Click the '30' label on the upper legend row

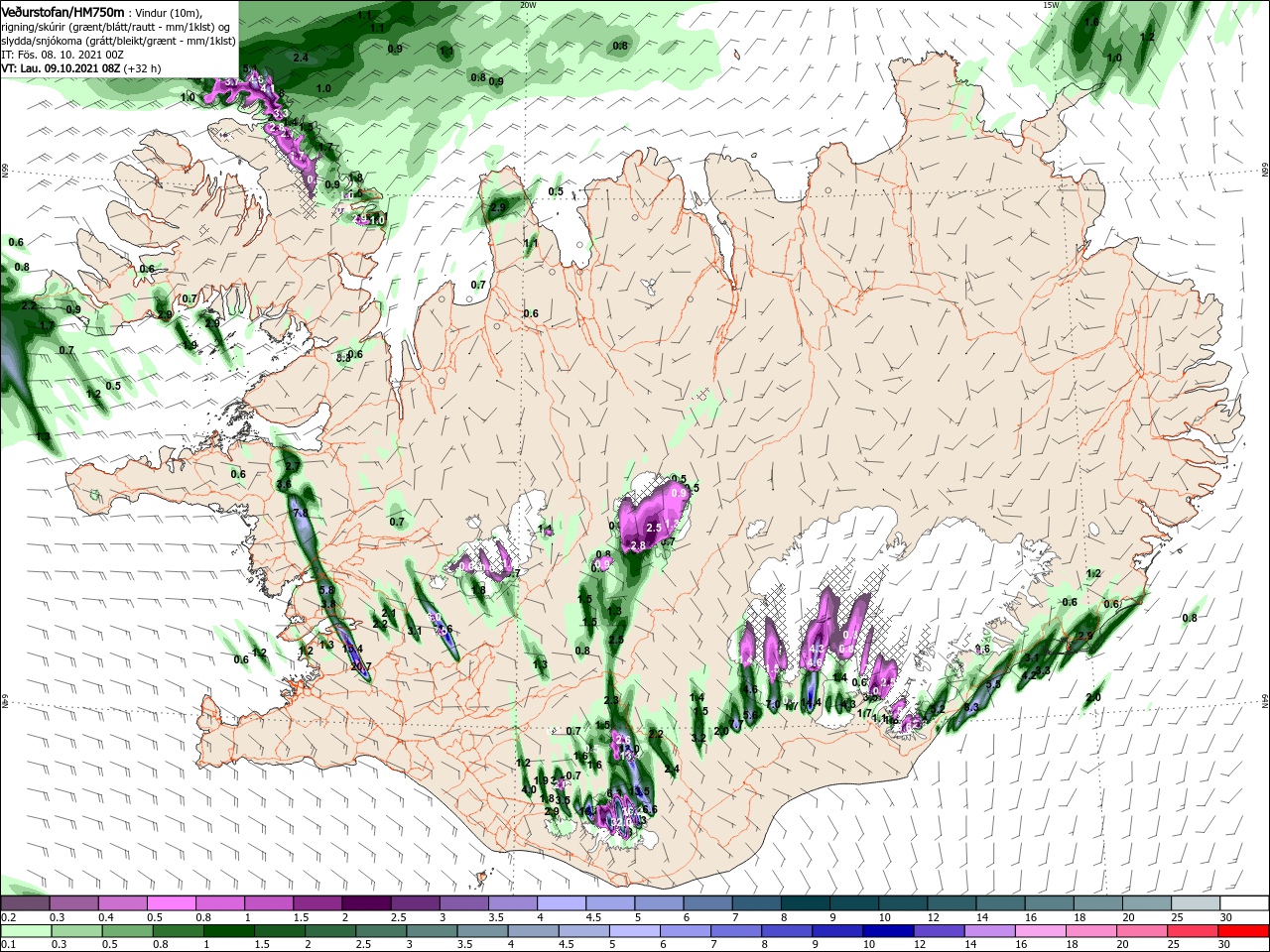pyautogui.click(x=1225, y=917)
